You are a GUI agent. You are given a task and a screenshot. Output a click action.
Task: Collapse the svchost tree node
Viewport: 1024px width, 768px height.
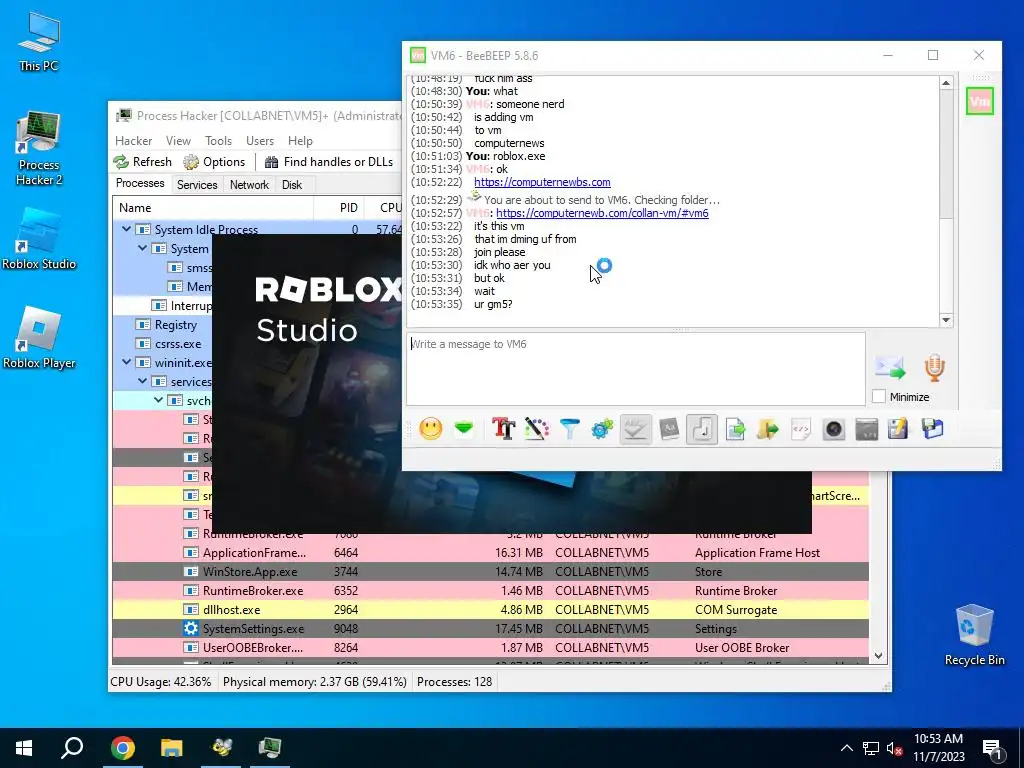159,400
